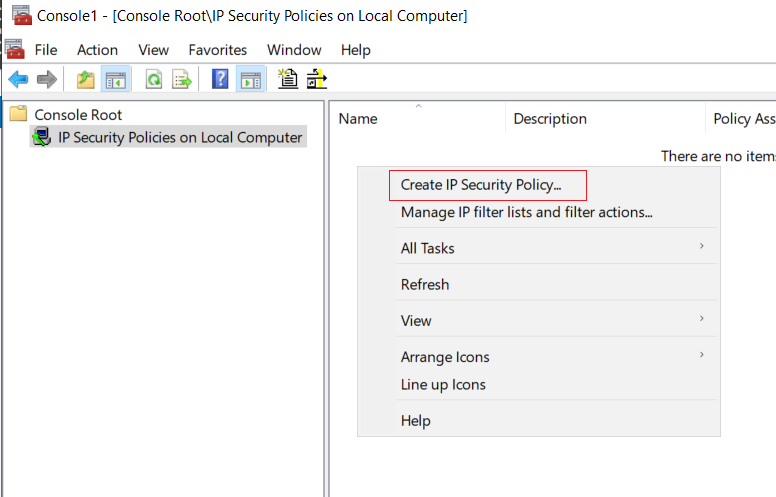Toggle the Show/Hide Console Tree icon
Viewport: 776px width, 497px height.
point(116,79)
